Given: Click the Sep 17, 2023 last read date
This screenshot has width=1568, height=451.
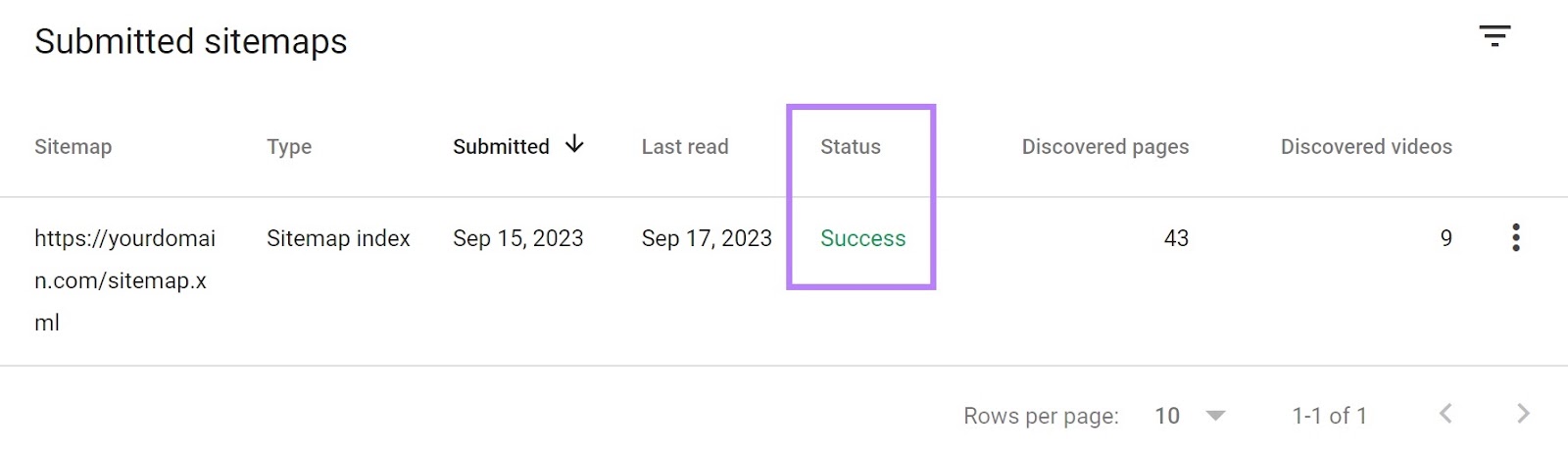Looking at the screenshot, I should (x=707, y=238).
